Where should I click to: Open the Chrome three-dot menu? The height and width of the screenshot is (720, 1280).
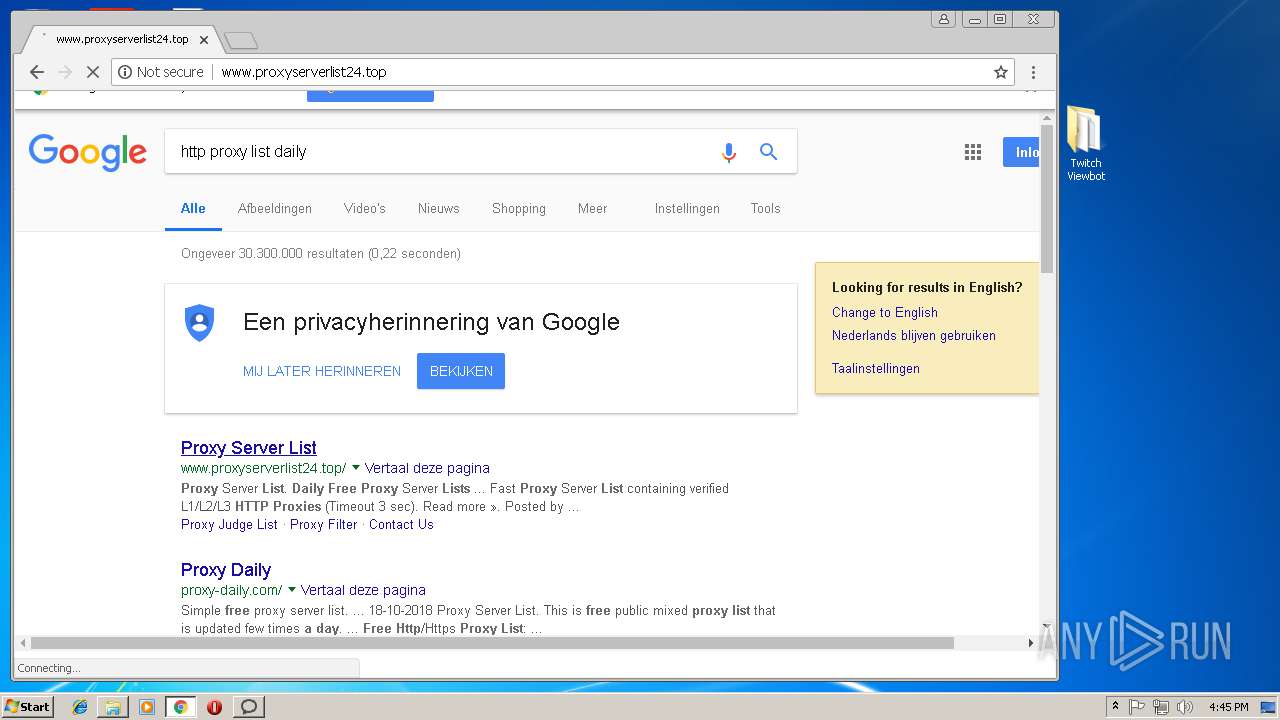1033,72
